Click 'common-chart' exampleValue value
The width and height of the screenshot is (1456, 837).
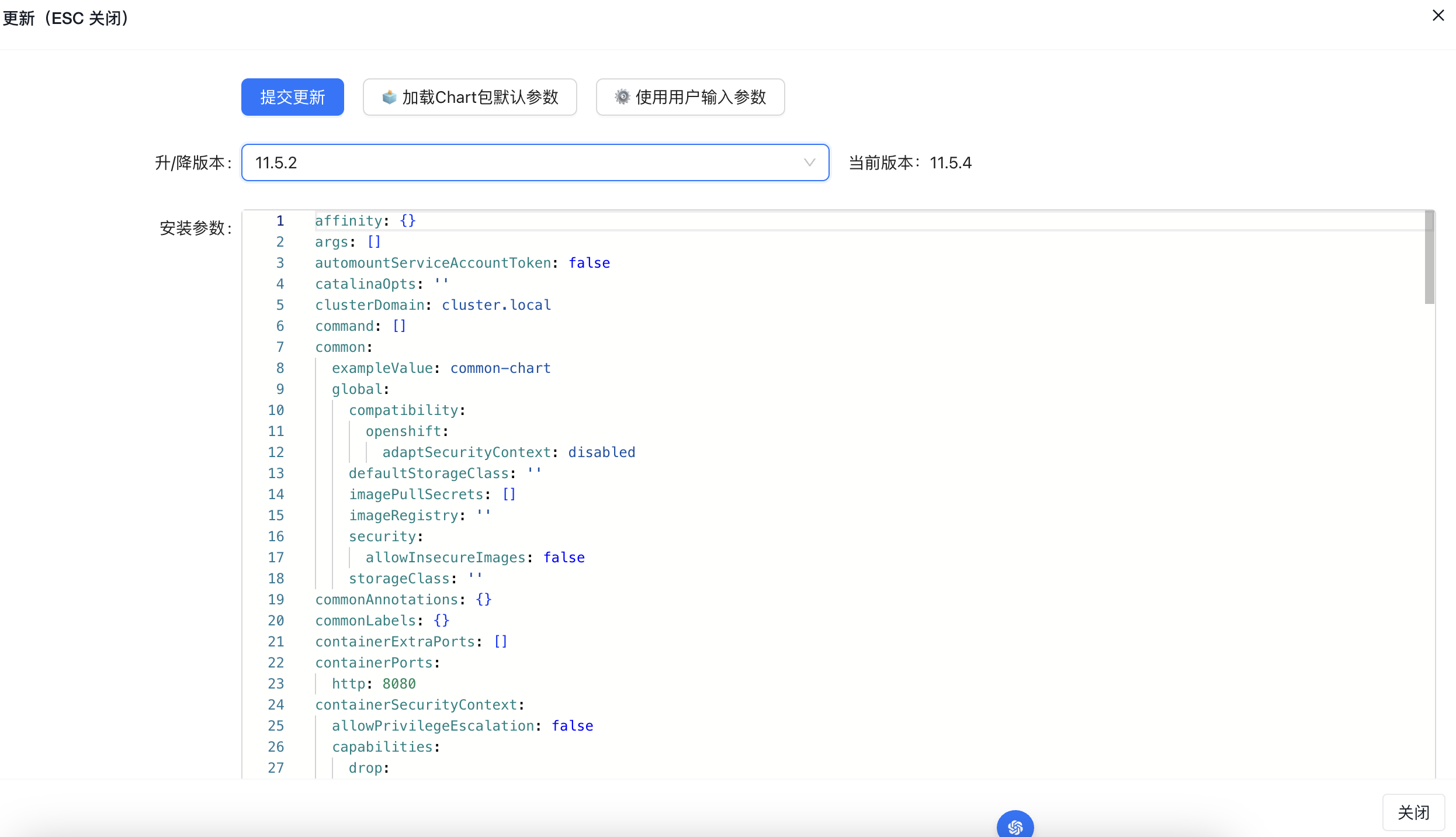500,368
